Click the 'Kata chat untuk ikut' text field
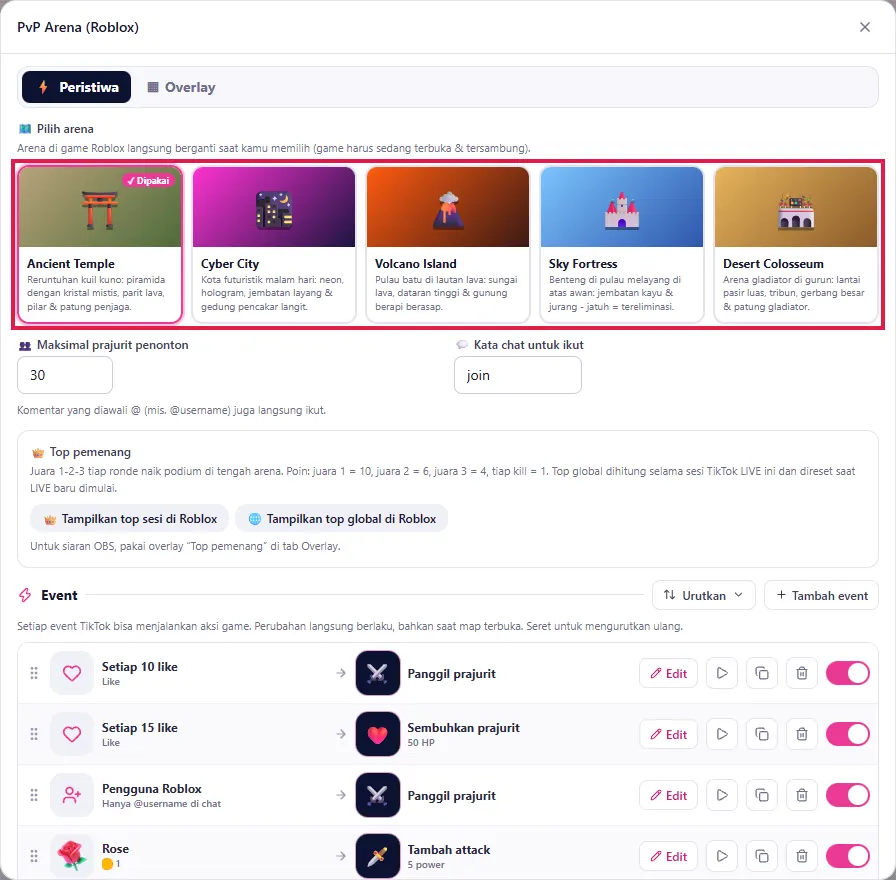This screenshot has width=896, height=880. click(x=518, y=375)
